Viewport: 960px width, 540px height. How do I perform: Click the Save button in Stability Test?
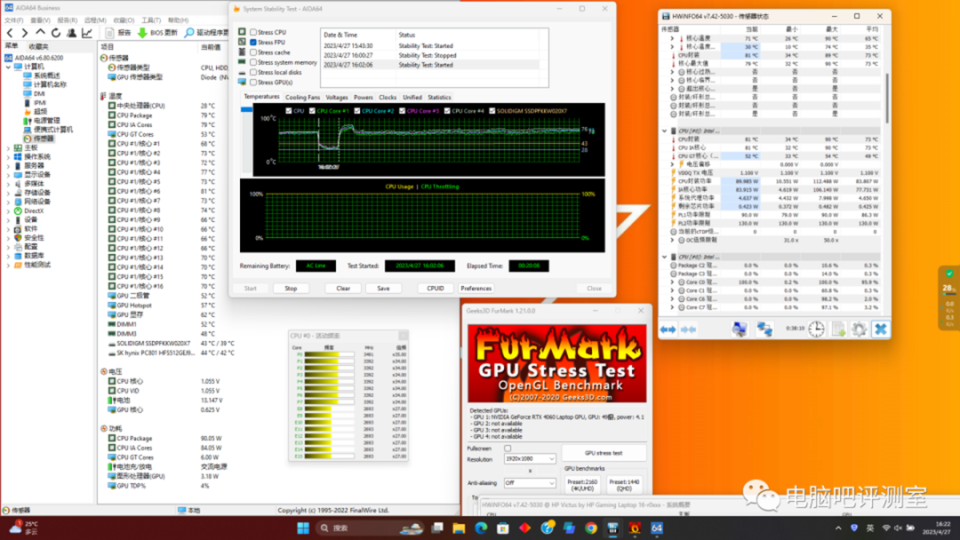(x=383, y=288)
